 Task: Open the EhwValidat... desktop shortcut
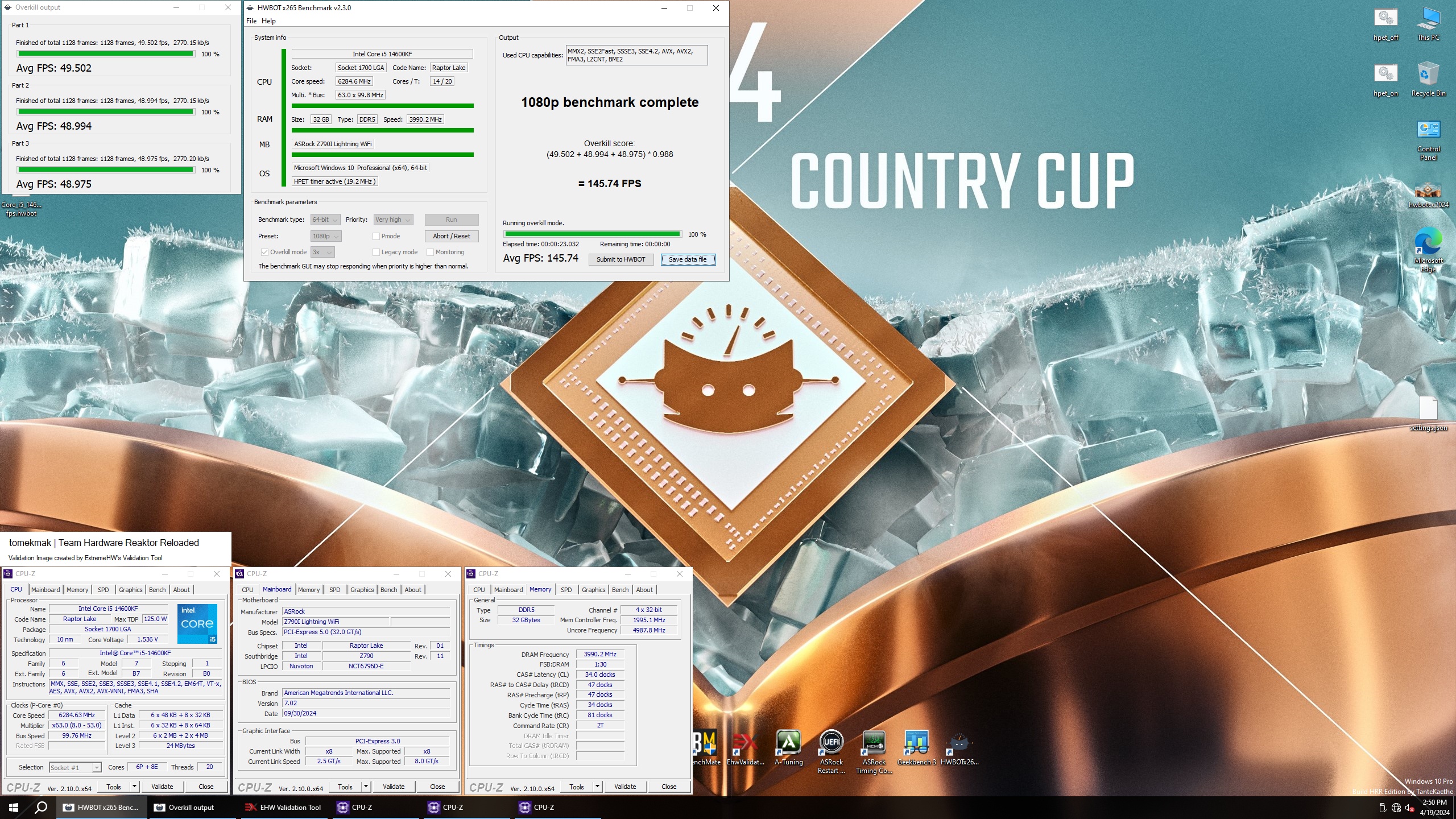(745, 747)
